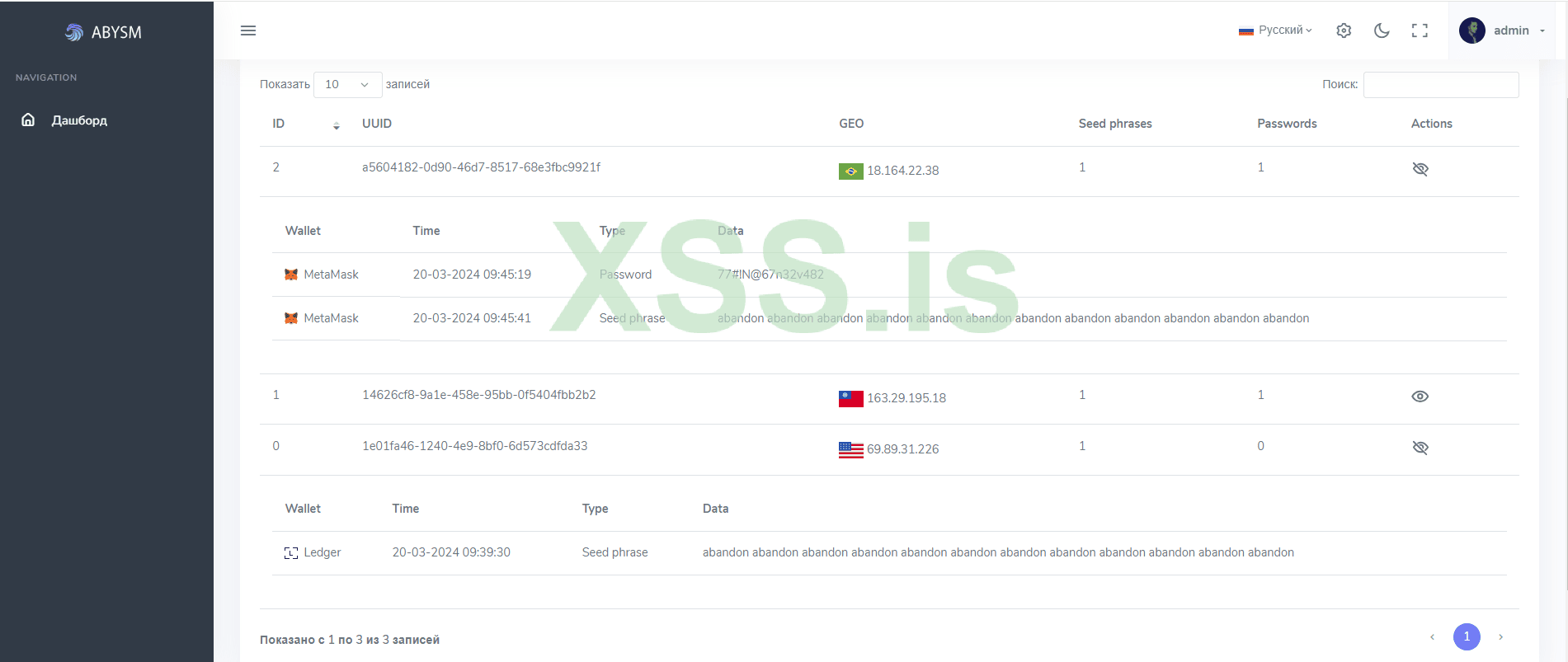Click the US flag next to 69.89.31.226
The height and width of the screenshot is (662, 1568).
coord(850,450)
